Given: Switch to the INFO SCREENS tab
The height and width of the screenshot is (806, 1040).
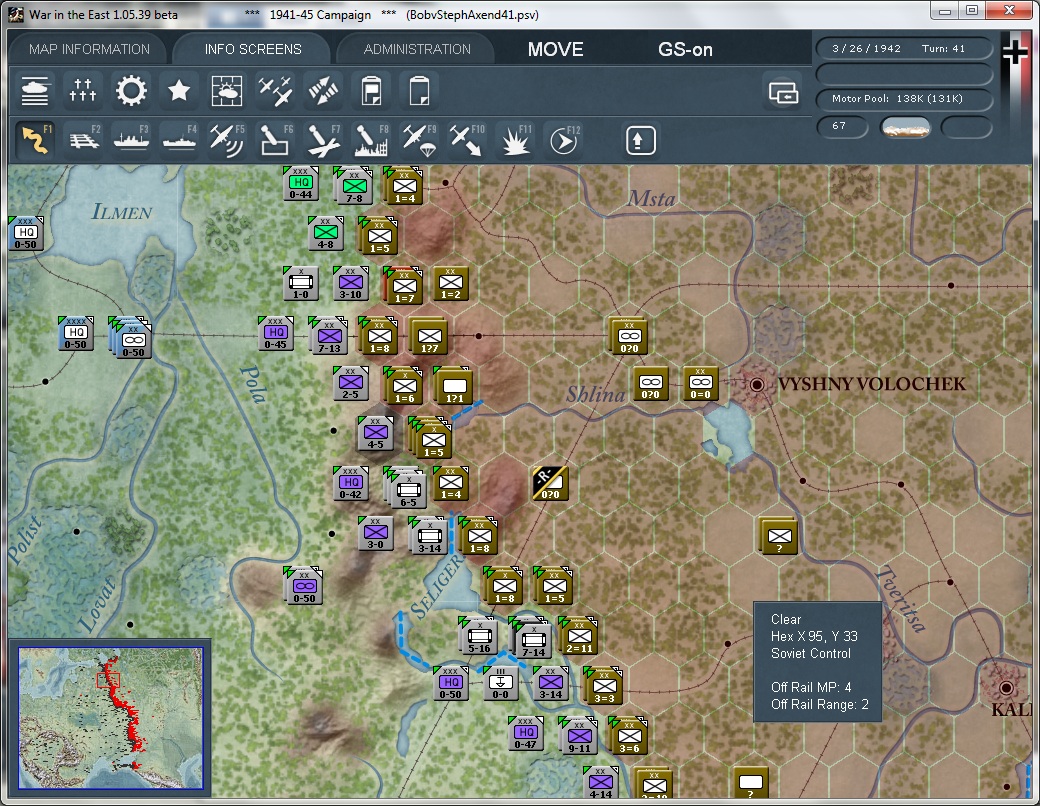Looking at the screenshot, I should 253,49.
